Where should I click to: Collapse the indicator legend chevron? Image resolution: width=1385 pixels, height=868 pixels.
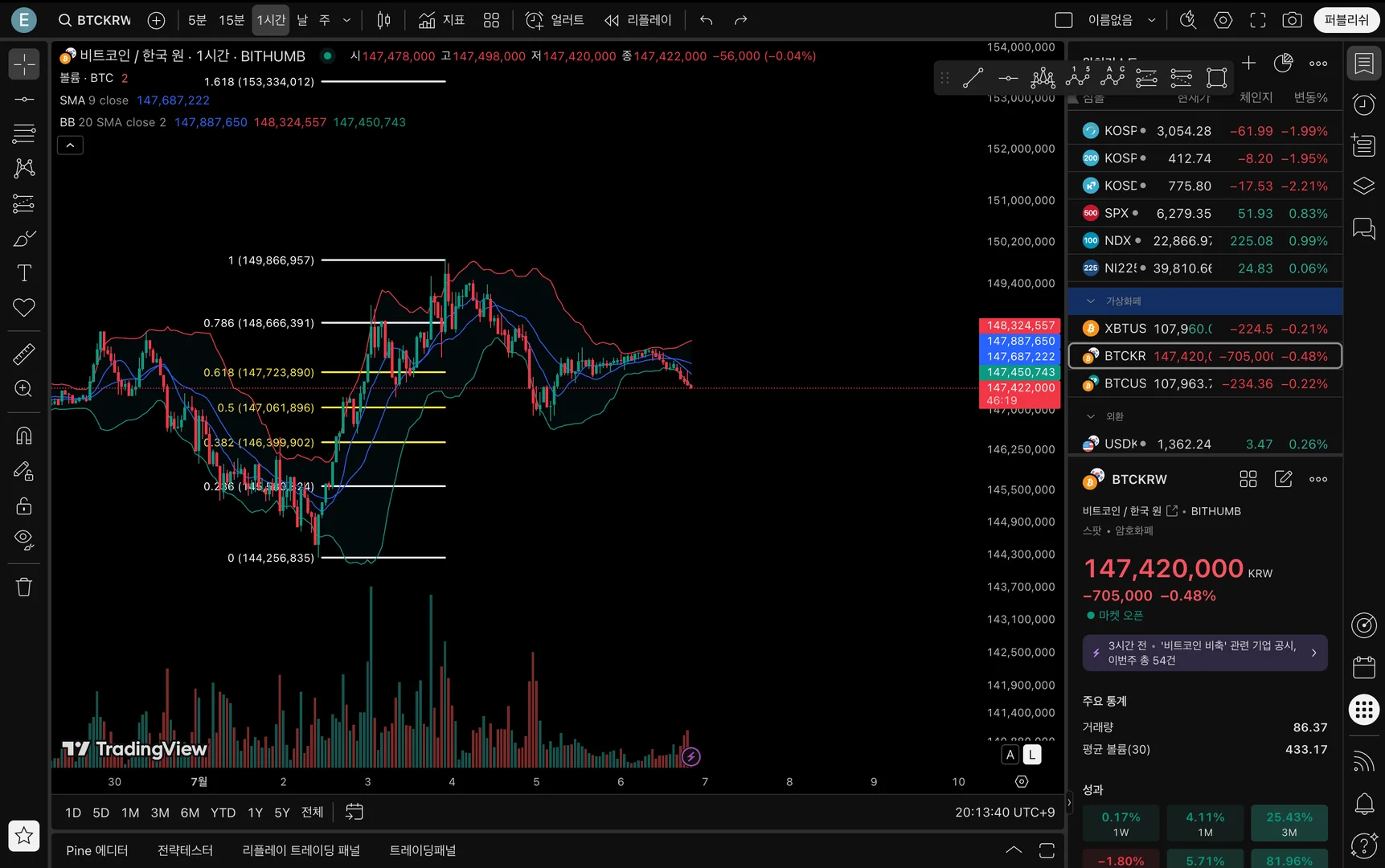(x=70, y=145)
